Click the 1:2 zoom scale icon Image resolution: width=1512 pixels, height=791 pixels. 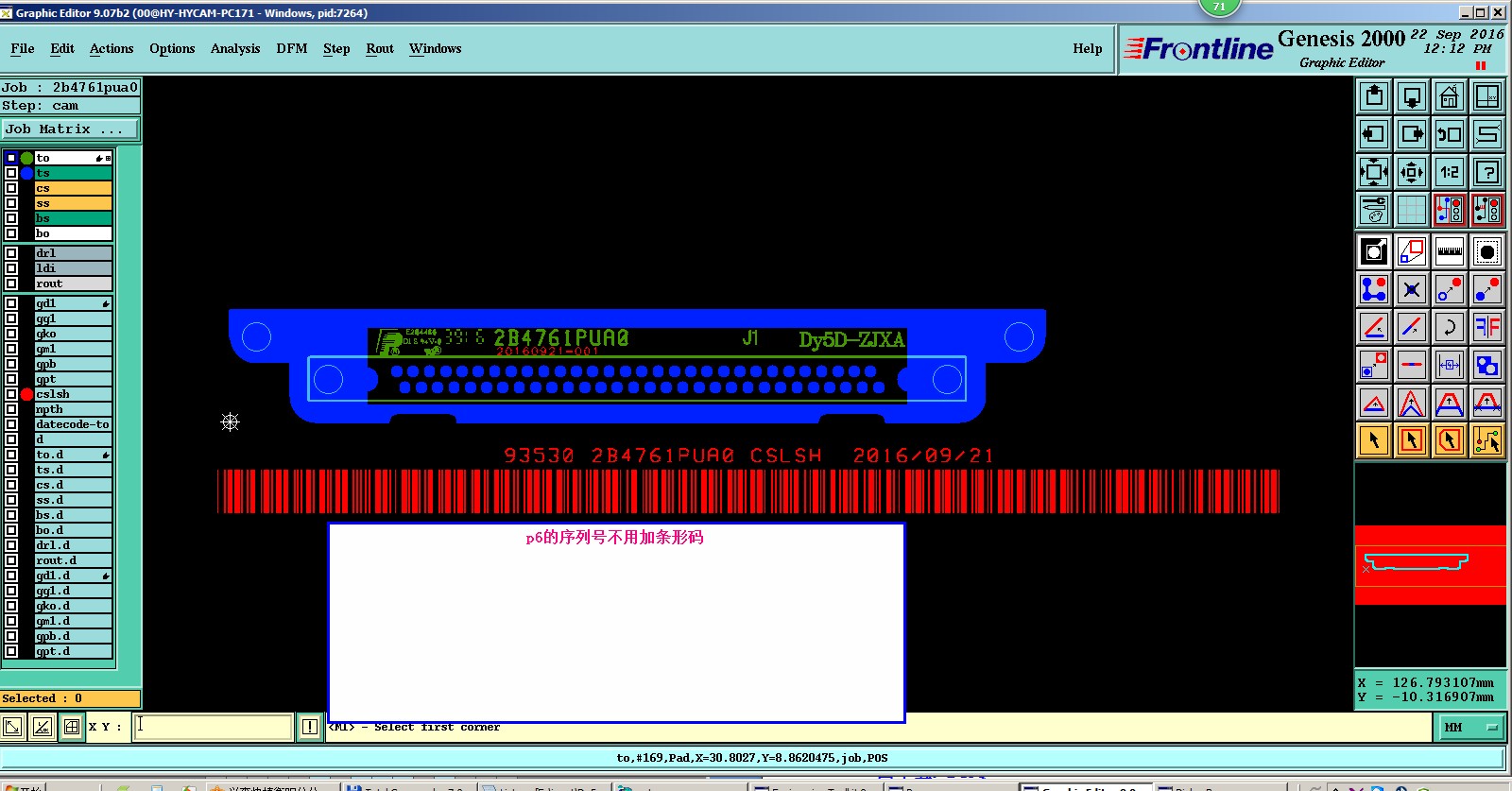pos(1450,172)
